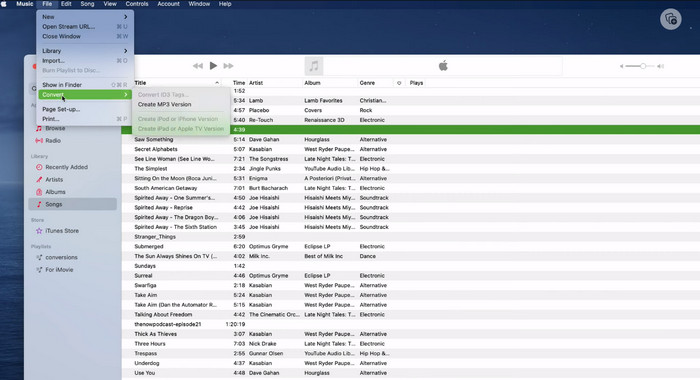Open Artists in the library sidebar
The width and height of the screenshot is (700, 380).
[x=54, y=180]
